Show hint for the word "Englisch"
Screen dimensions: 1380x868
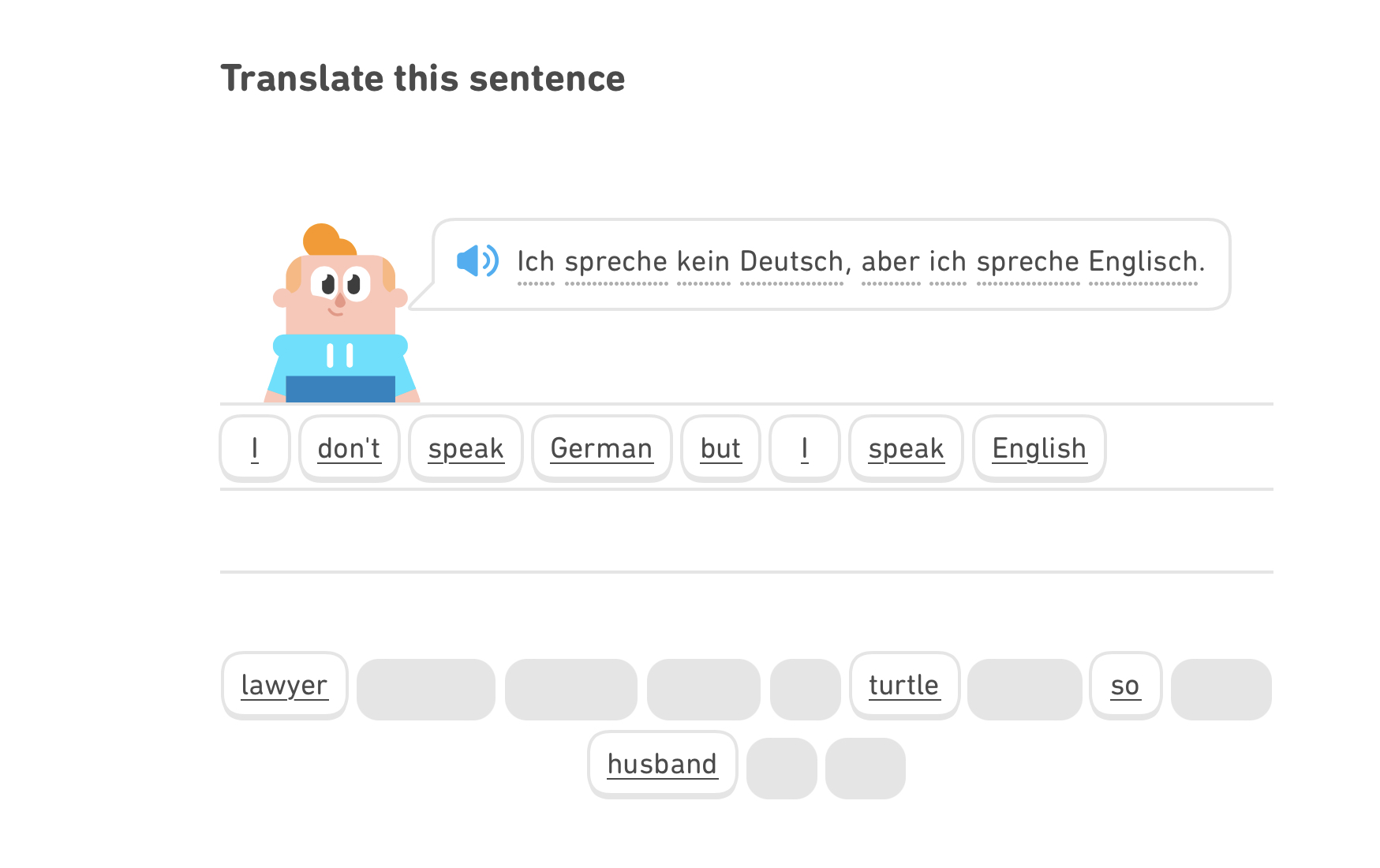click(1143, 262)
